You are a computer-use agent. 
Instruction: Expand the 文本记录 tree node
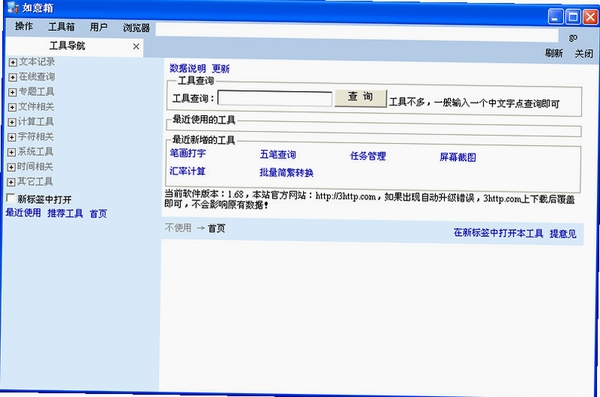pyautogui.click(x=13, y=62)
